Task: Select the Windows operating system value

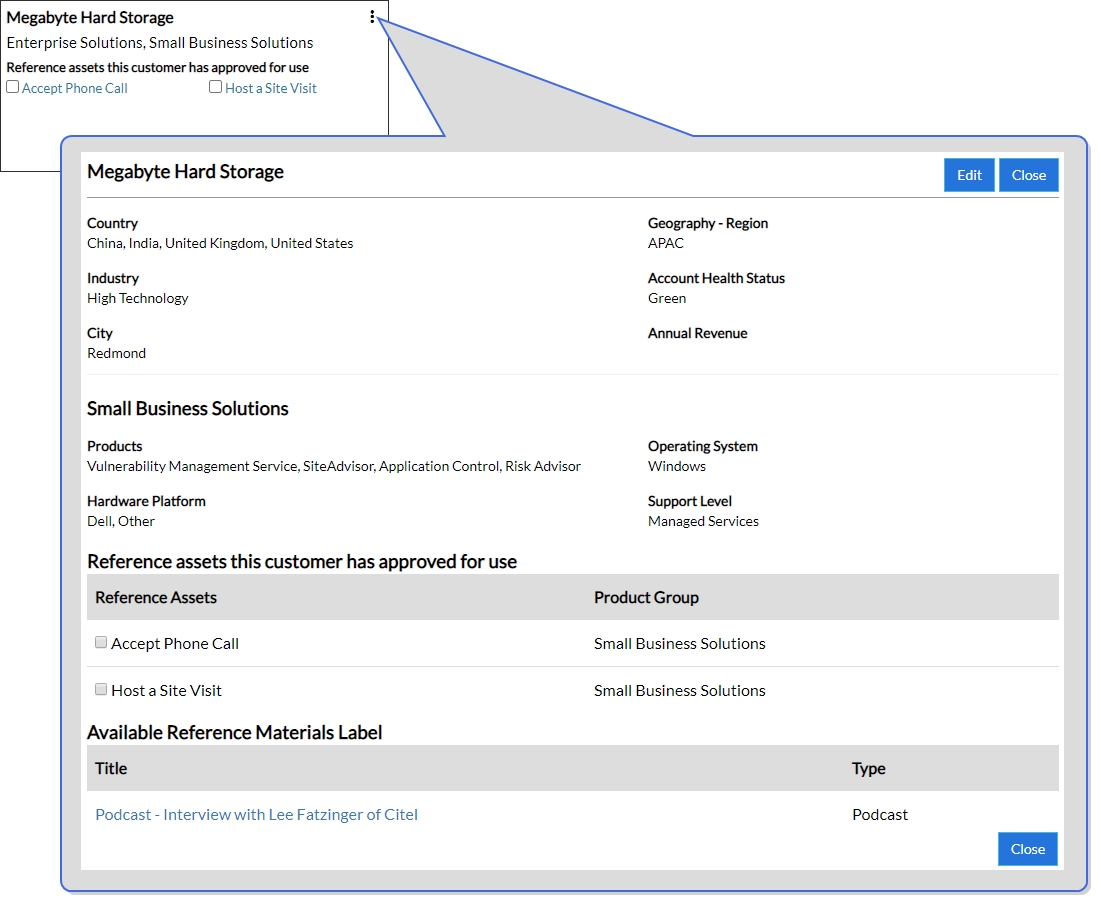Action: coord(677,466)
